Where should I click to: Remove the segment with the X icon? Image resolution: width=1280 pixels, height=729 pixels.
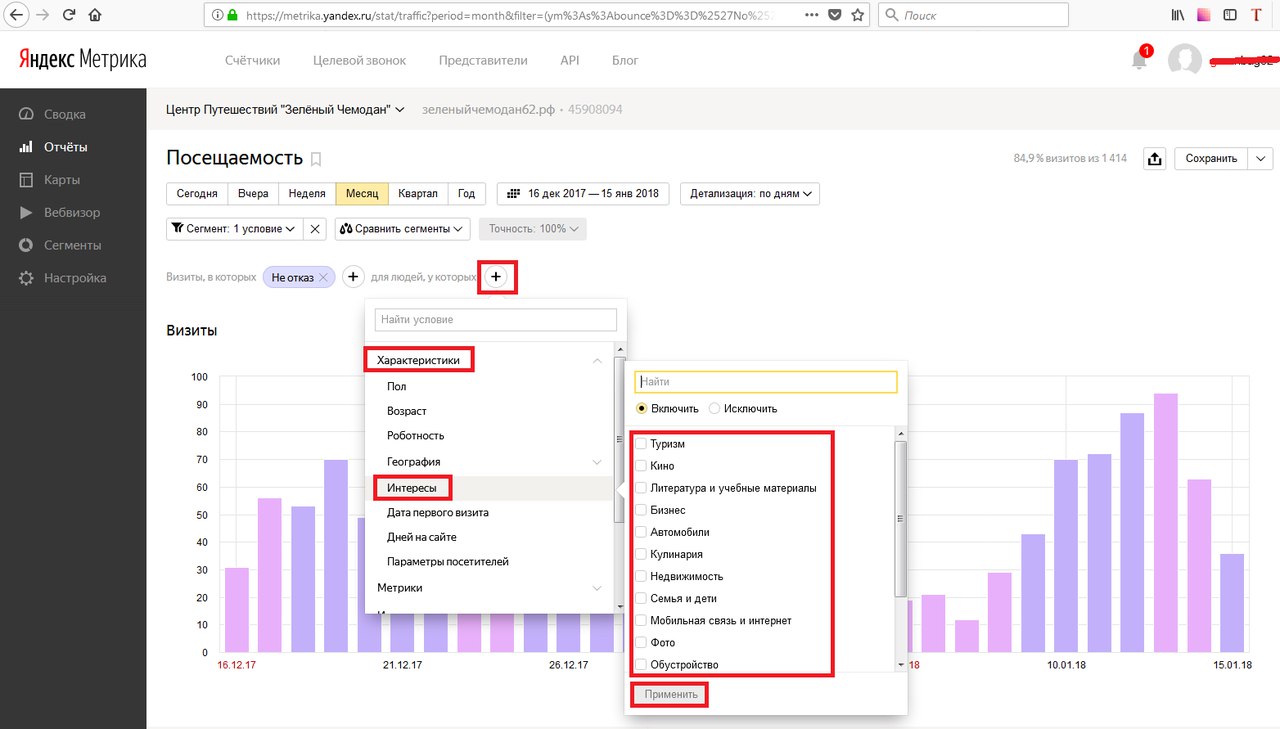pyautogui.click(x=316, y=229)
